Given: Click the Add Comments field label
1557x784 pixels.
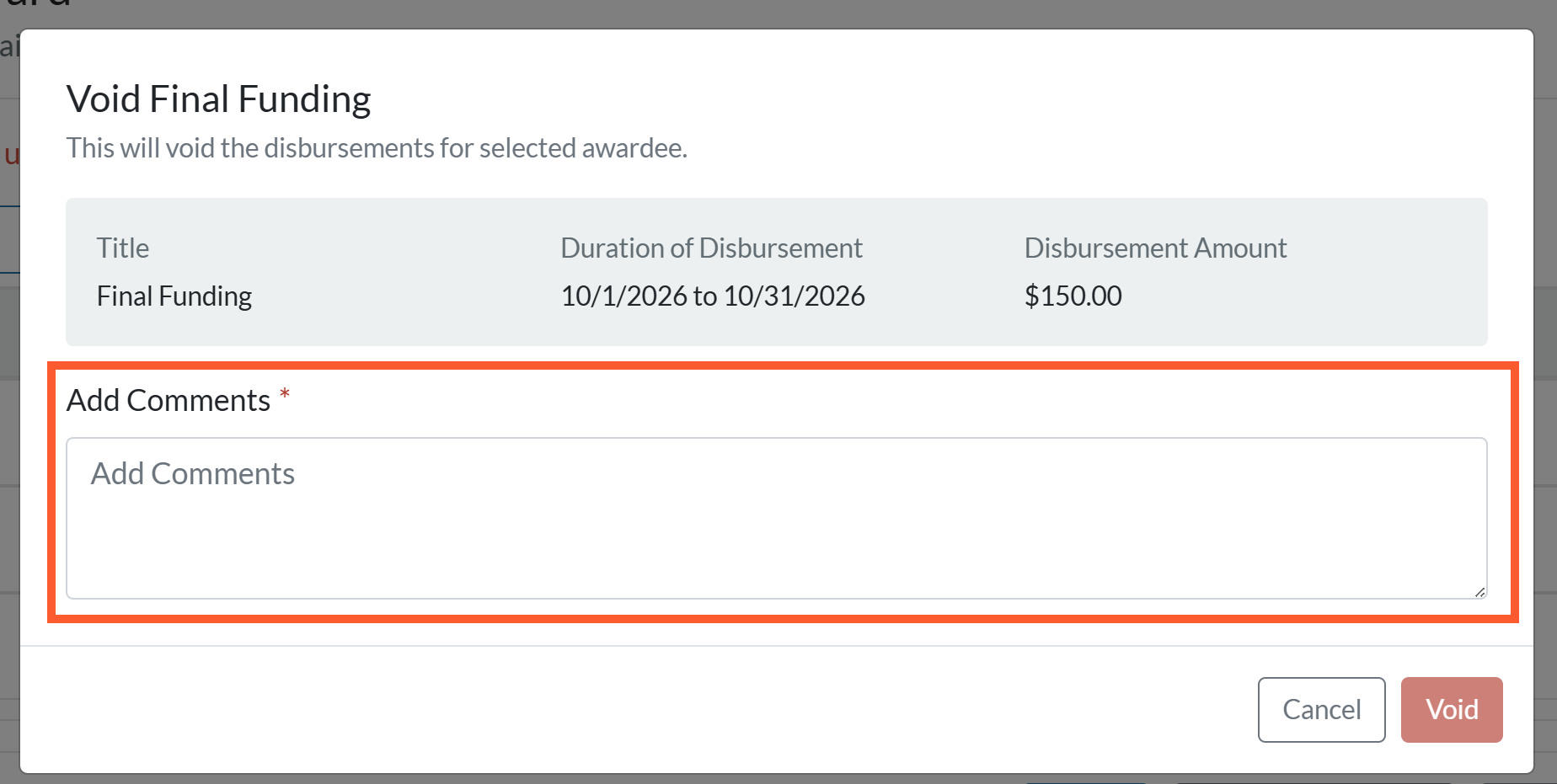Looking at the screenshot, I should (169, 400).
